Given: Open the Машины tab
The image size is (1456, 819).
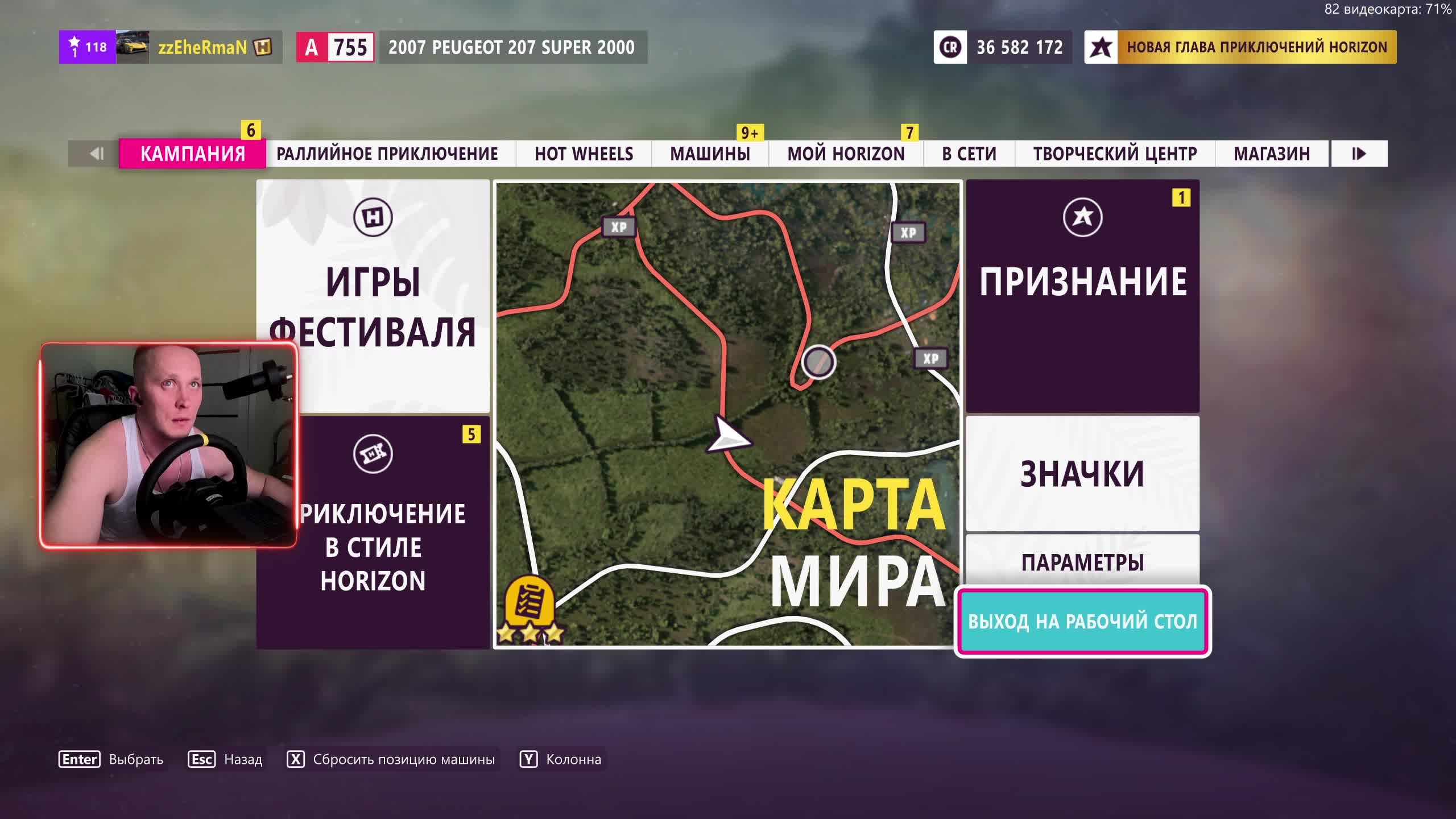Looking at the screenshot, I should [710, 154].
